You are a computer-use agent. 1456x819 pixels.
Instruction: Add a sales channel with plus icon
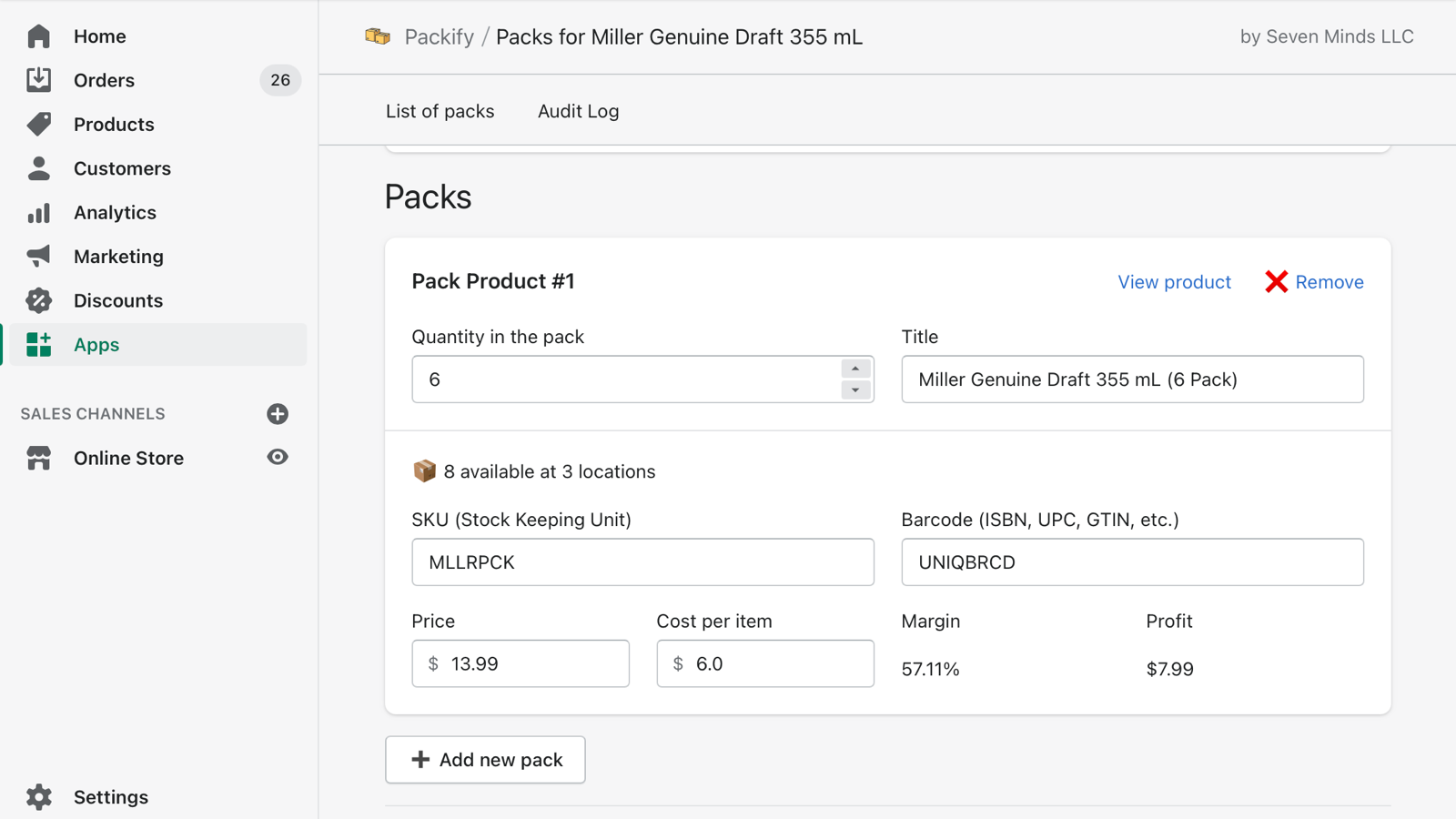(278, 414)
